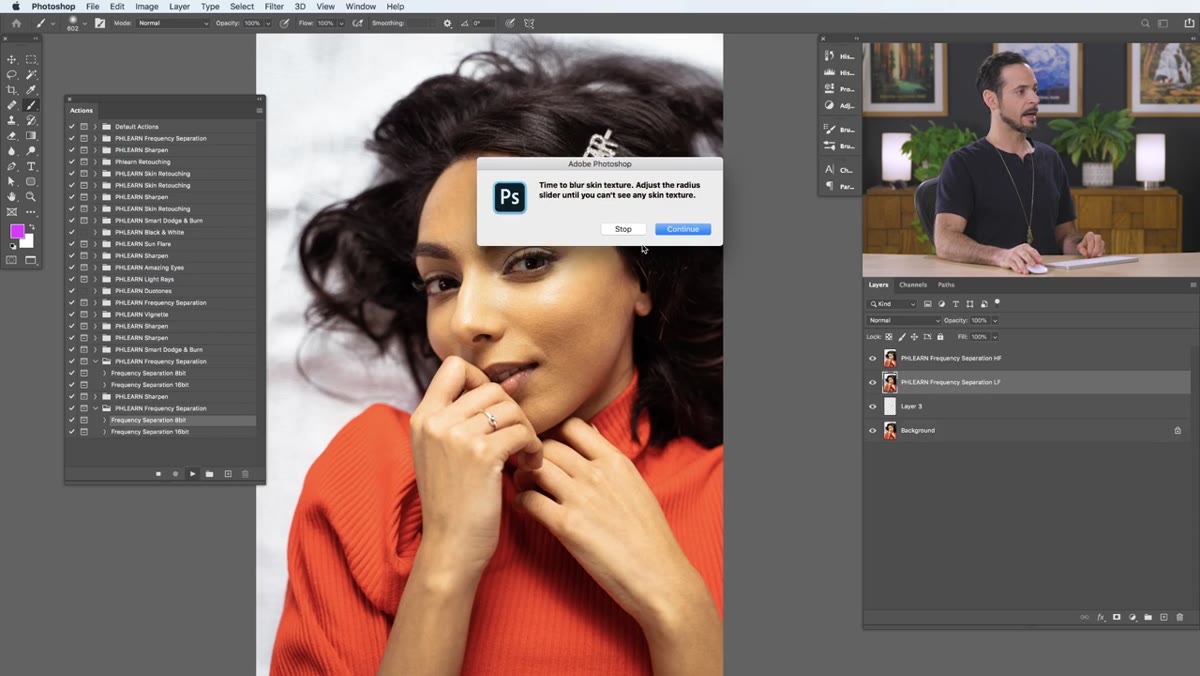This screenshot has width=1200, height=676.
Task: Toggle checkmark for PHLEARN Amazing Eyes
Action: pos(71,267)
